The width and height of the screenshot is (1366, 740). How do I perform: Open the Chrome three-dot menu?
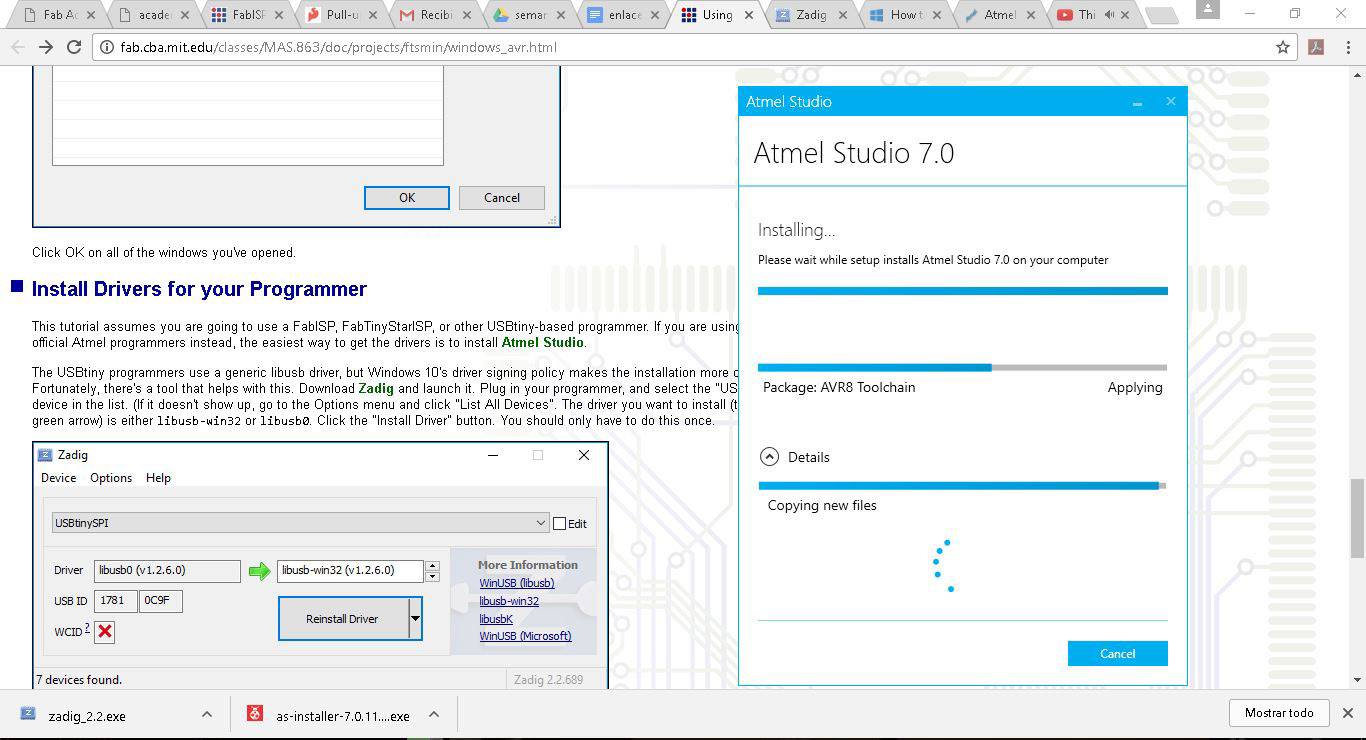(1347, 47)
